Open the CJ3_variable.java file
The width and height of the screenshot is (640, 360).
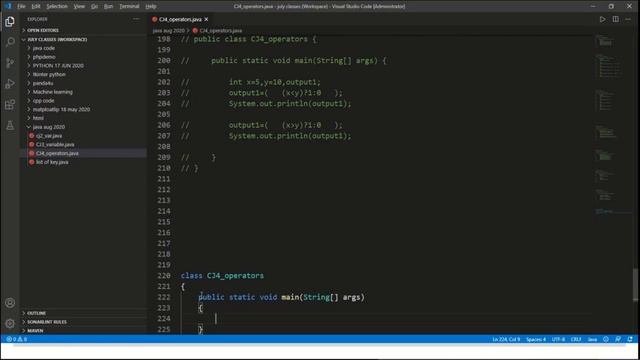83,144
